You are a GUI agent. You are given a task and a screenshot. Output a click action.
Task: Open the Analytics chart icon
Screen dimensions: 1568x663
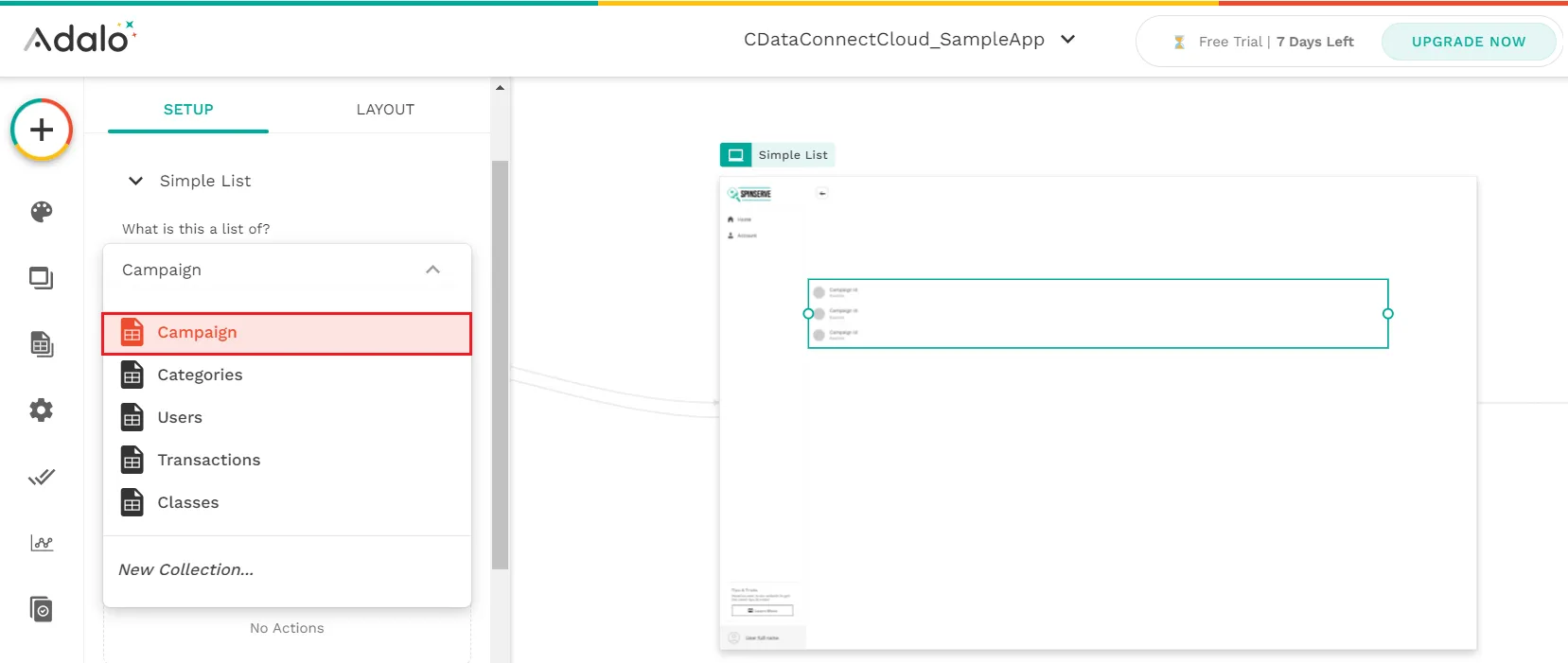pyautogui.click(x=42, y=543)
